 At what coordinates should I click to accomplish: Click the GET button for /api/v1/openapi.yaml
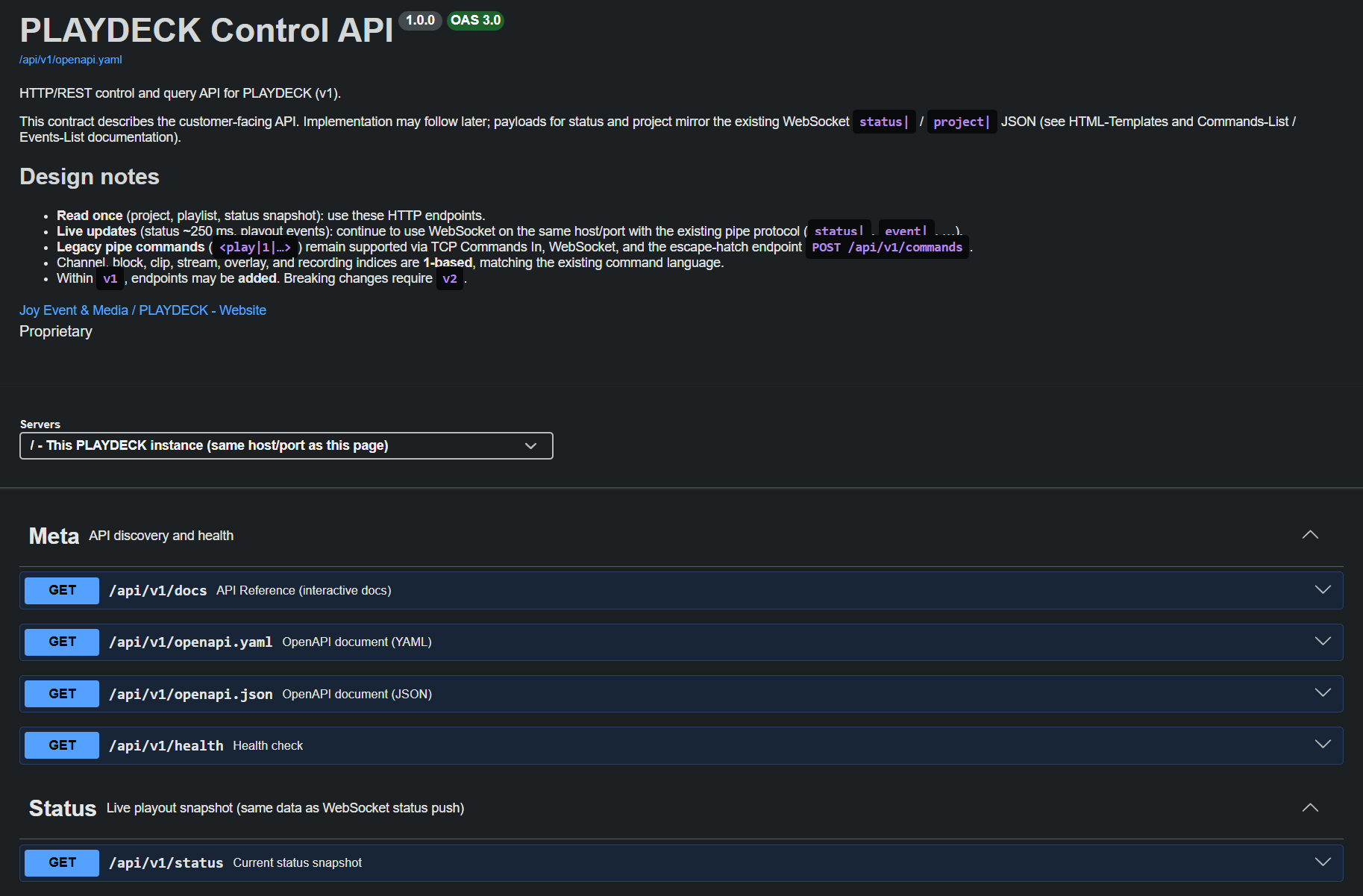coord(62,642)
